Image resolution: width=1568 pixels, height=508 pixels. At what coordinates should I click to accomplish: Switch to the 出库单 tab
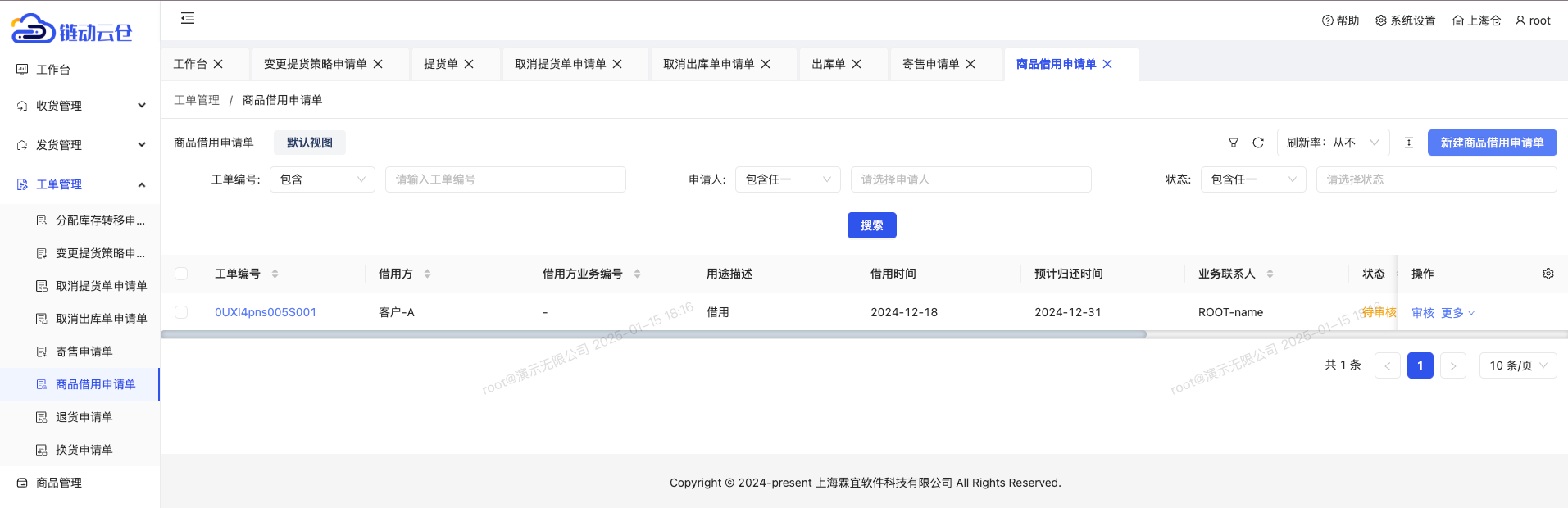click(828, 64)
